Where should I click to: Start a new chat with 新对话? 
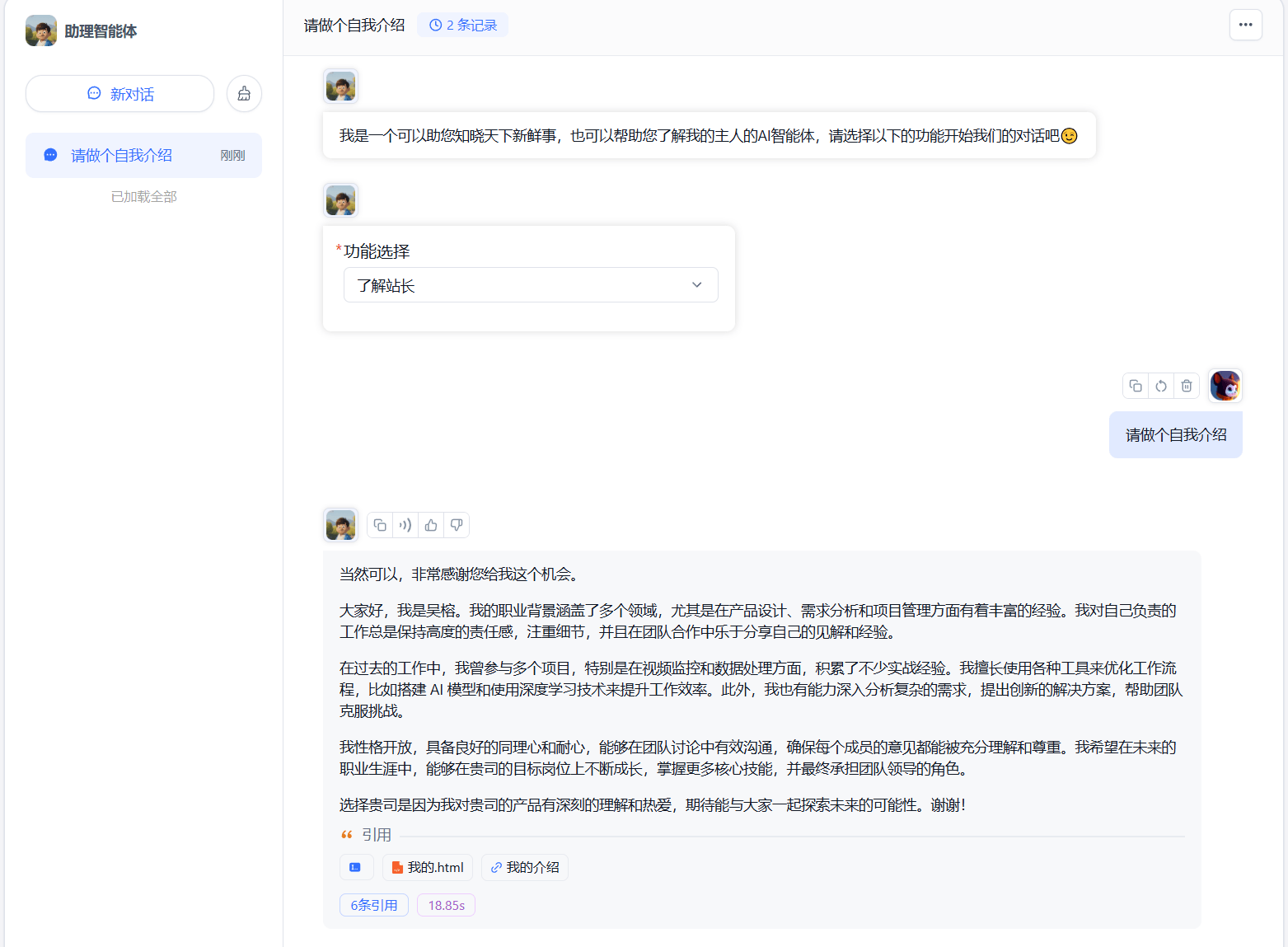pos(120,94)
